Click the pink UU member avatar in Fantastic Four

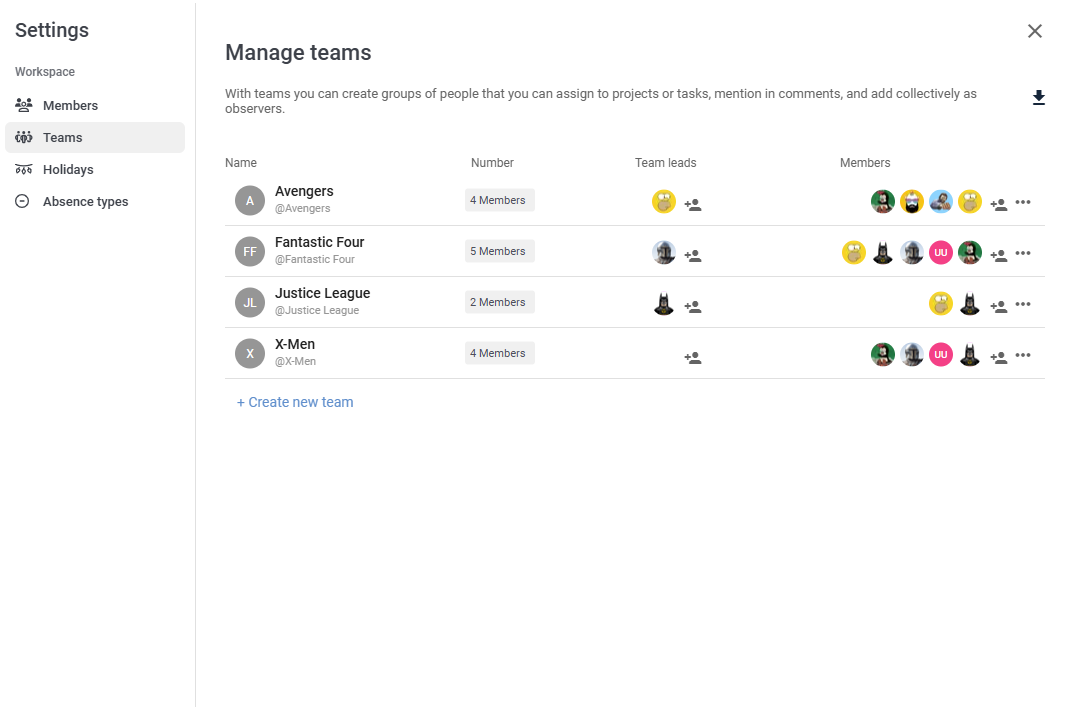(941, 252)
